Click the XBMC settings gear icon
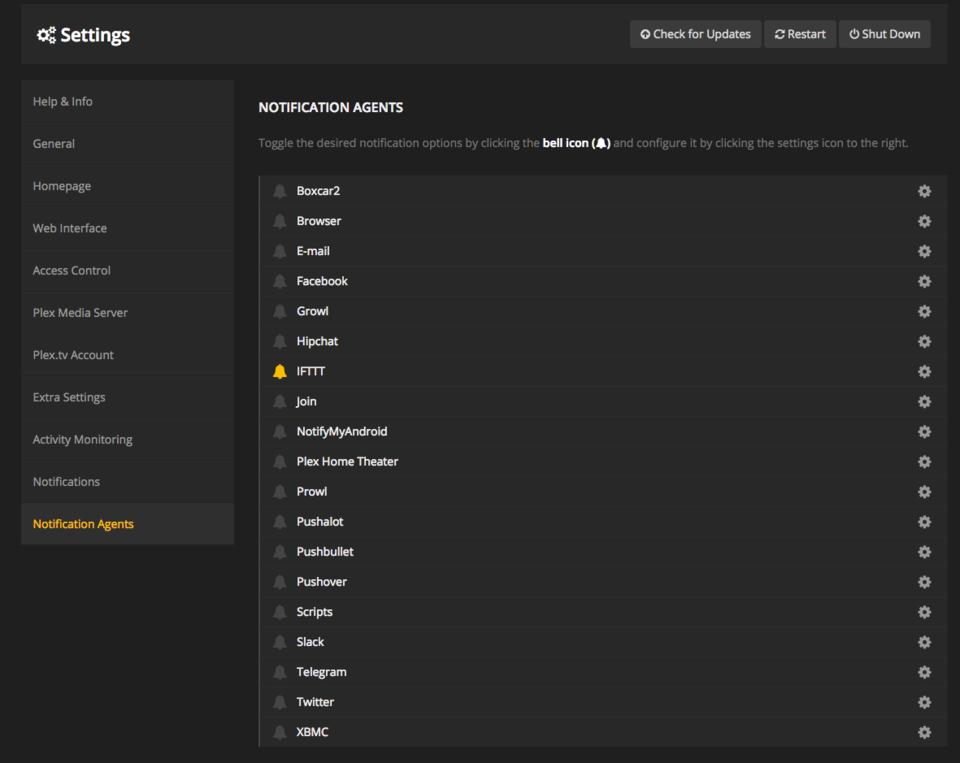The height and width of the screenshot is (763, 960). [x=924, y=732]
